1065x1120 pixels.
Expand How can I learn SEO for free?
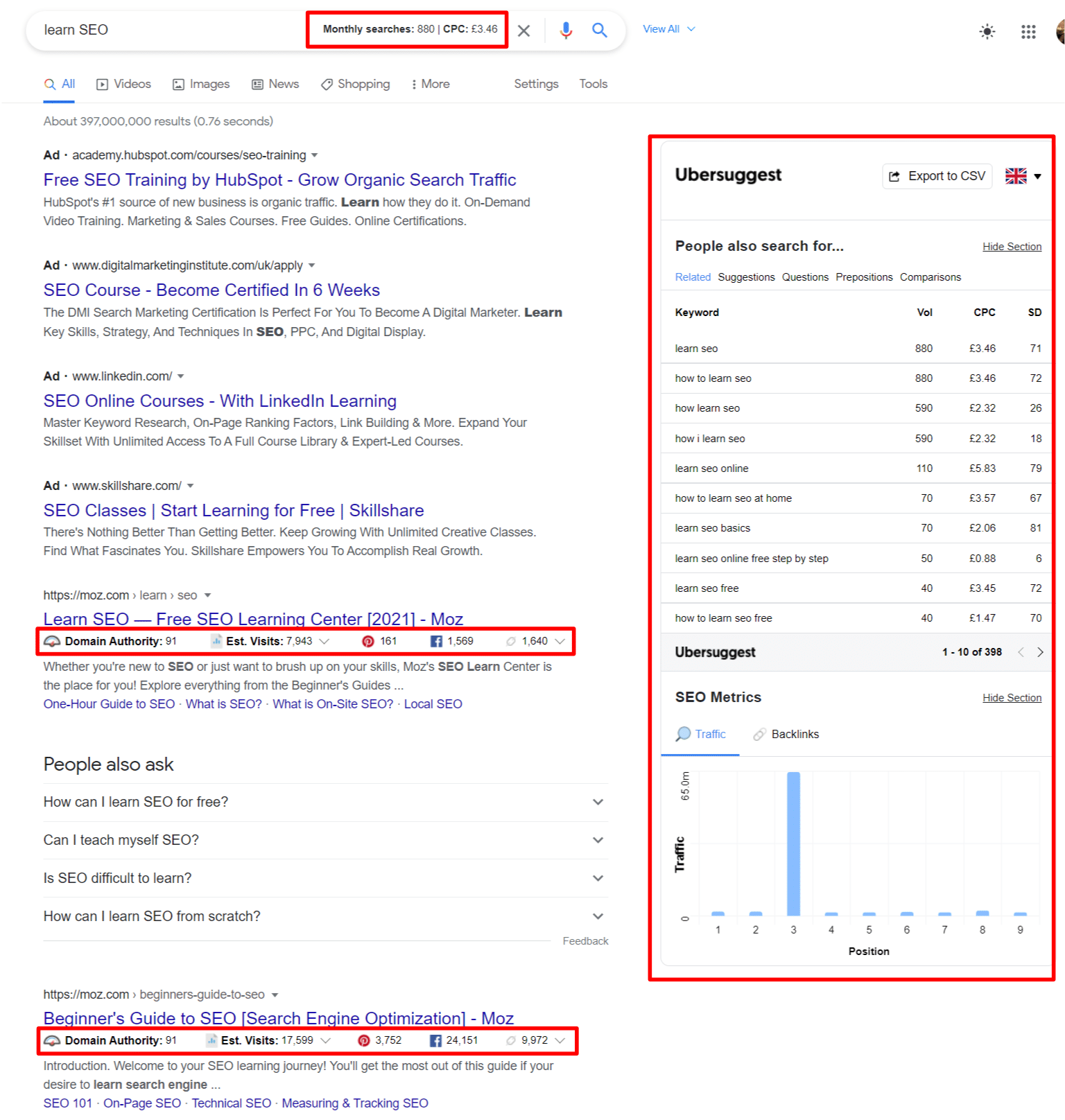[x=326, y=803]
